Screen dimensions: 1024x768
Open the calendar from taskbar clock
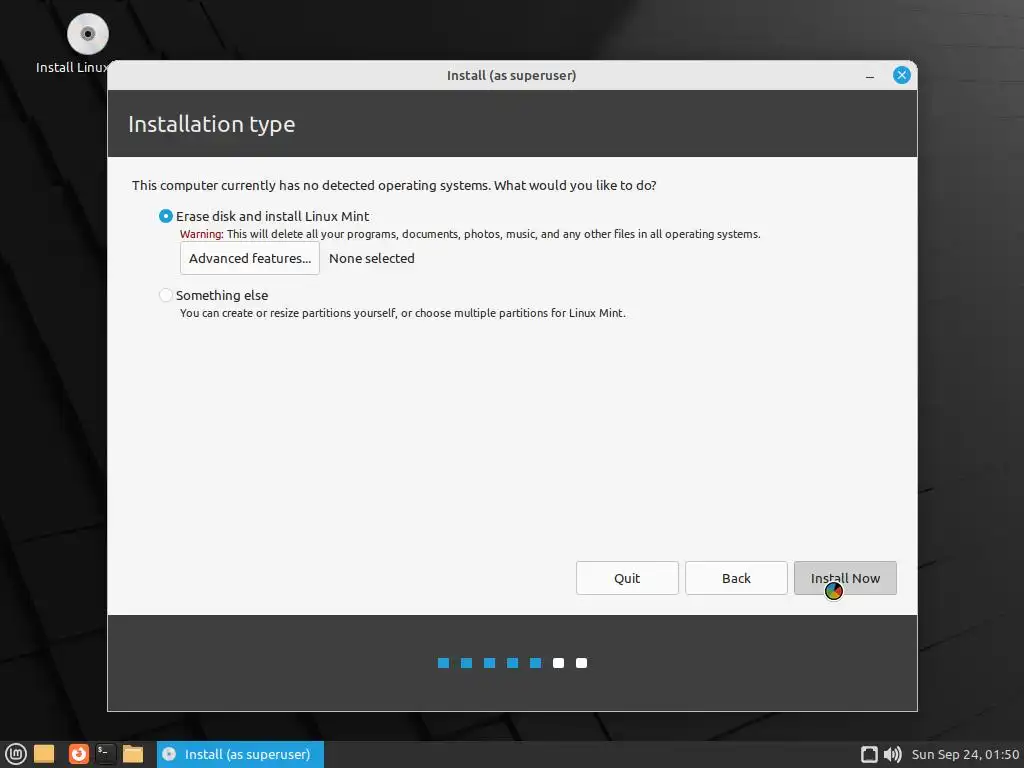(965, 754)
